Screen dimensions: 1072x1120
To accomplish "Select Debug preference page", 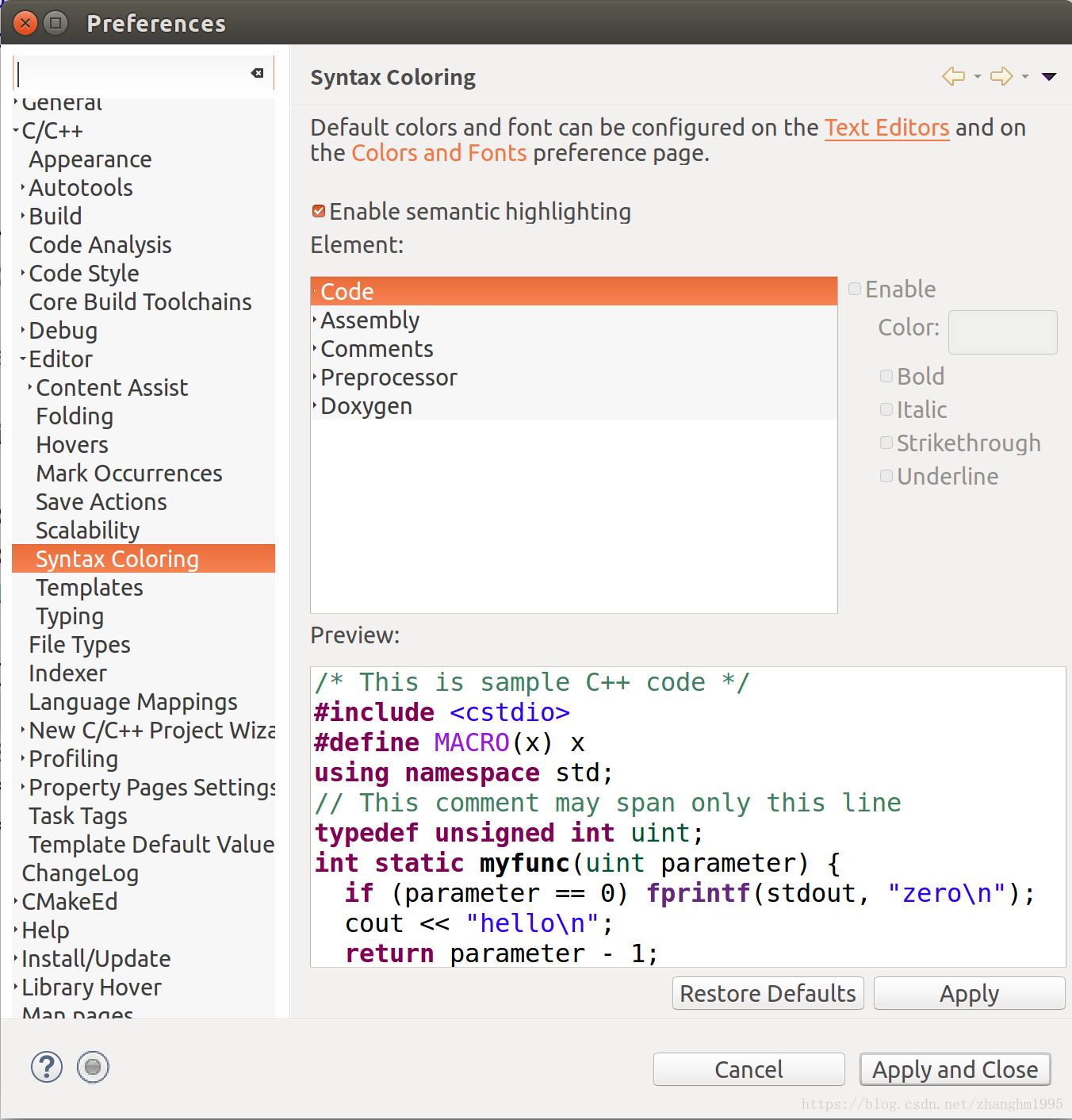I will [x=63, y=331].
